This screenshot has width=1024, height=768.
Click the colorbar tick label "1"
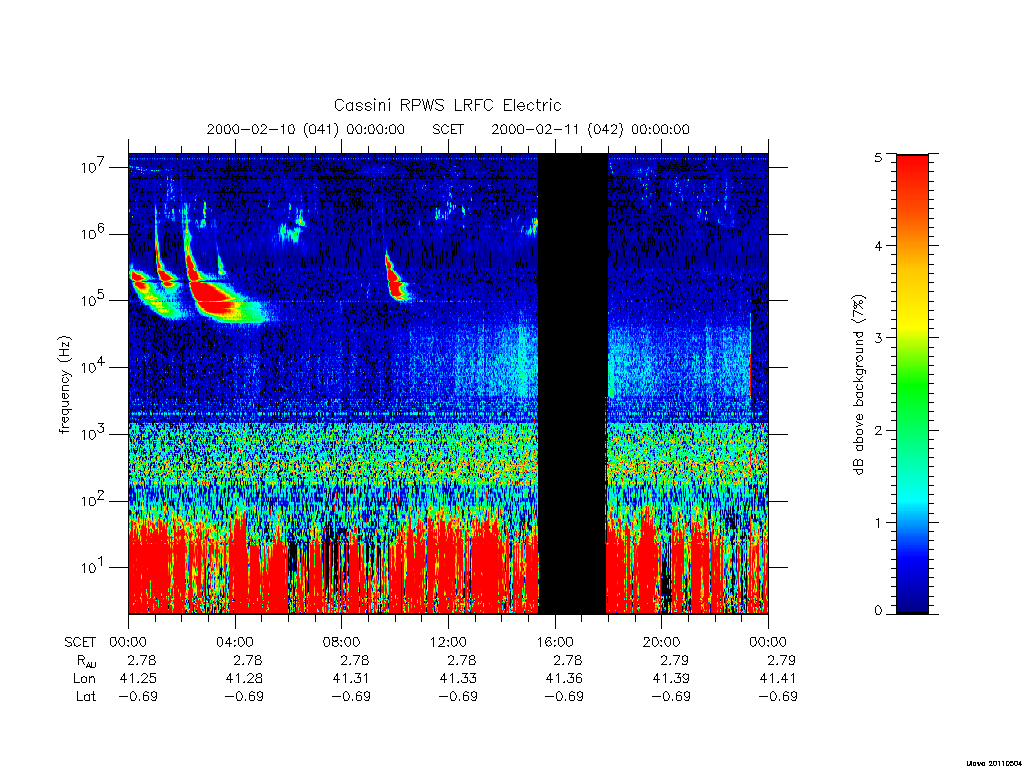(878, 522)
